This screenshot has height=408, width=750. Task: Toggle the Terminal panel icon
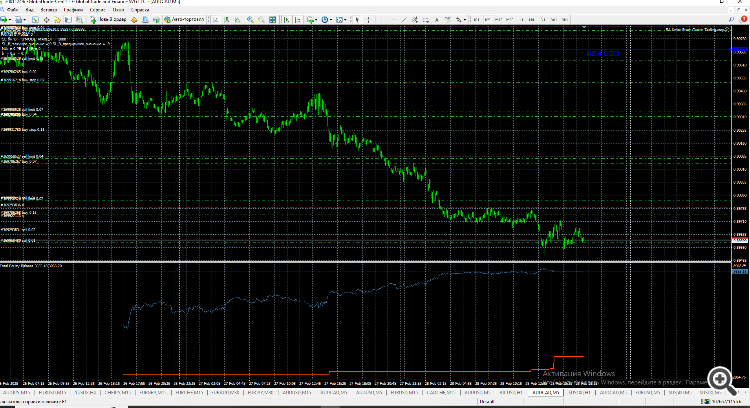68,20
